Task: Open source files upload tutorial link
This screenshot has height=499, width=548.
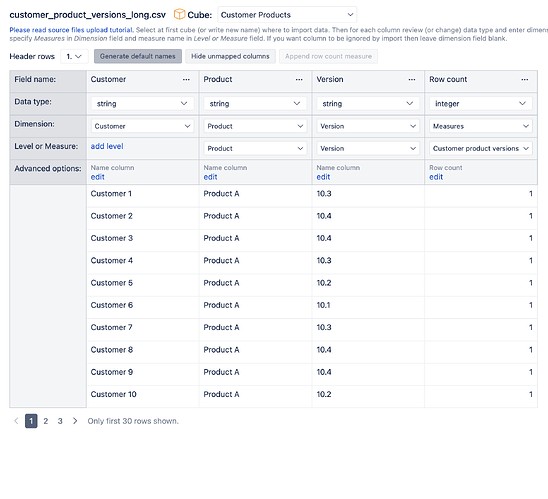Action: [x=71, y=30]
